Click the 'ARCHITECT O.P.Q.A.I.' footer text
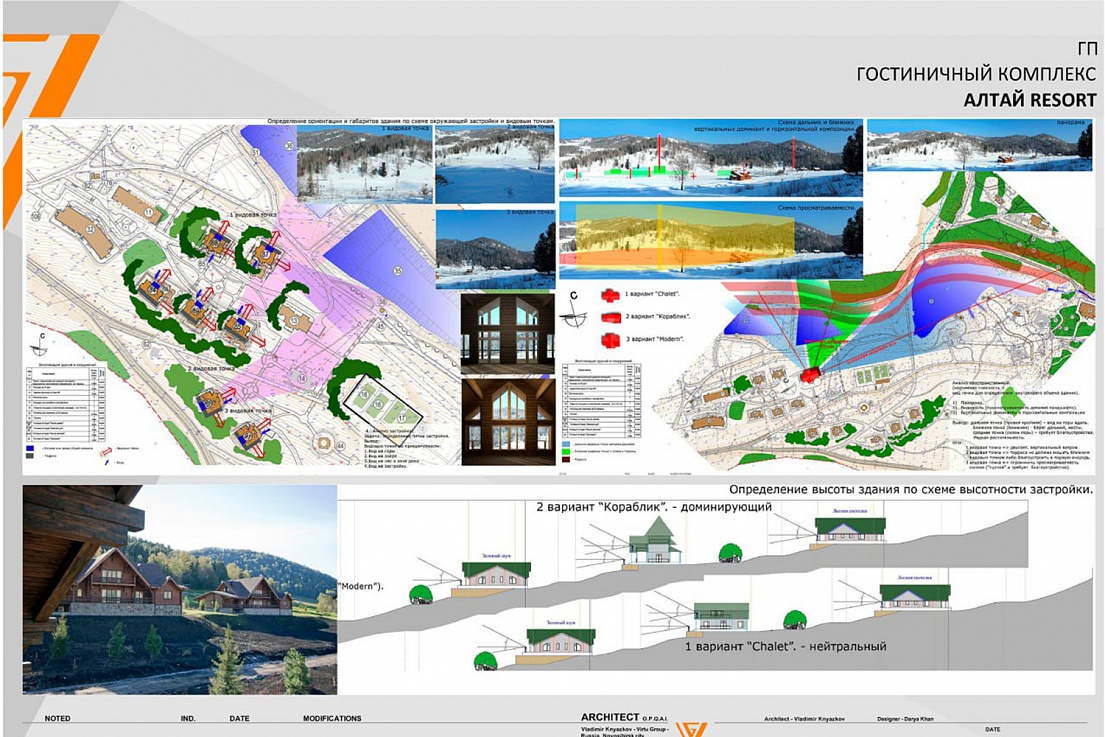1105x737 pixels. click(624, 717)
